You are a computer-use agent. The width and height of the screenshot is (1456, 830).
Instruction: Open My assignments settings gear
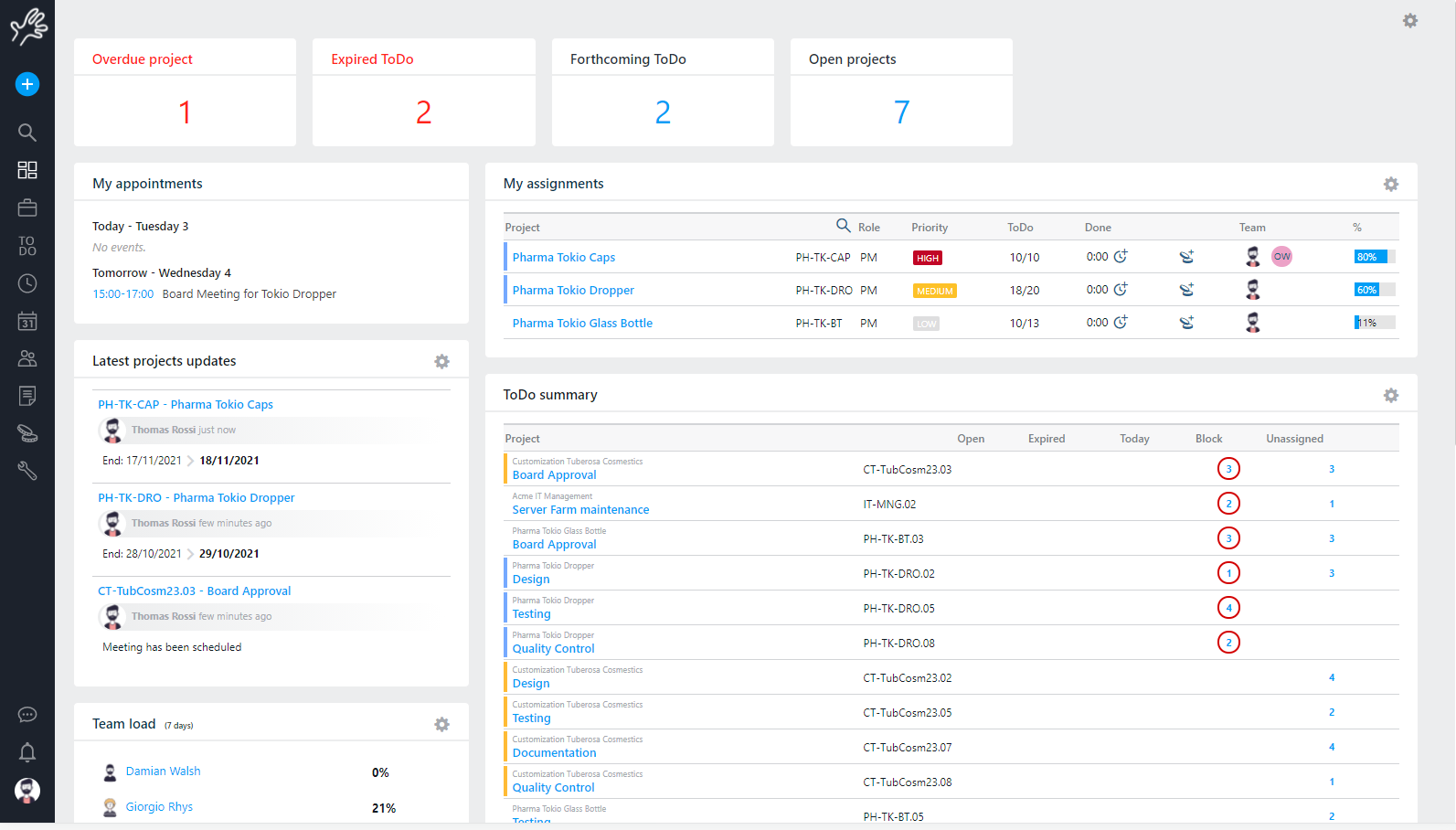(x=1390, y=185)
